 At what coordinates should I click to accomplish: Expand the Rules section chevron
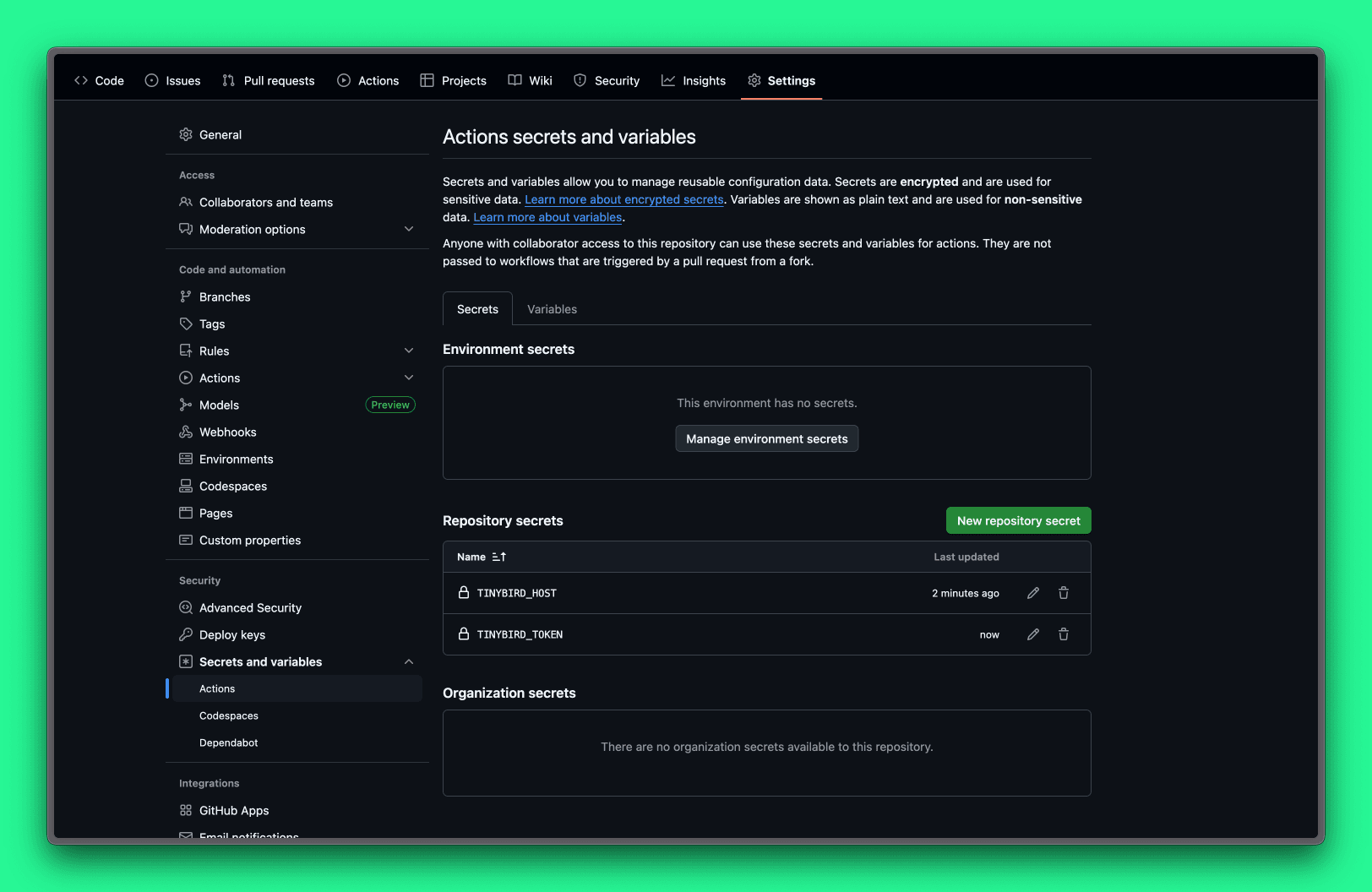[x=409, y=350]
